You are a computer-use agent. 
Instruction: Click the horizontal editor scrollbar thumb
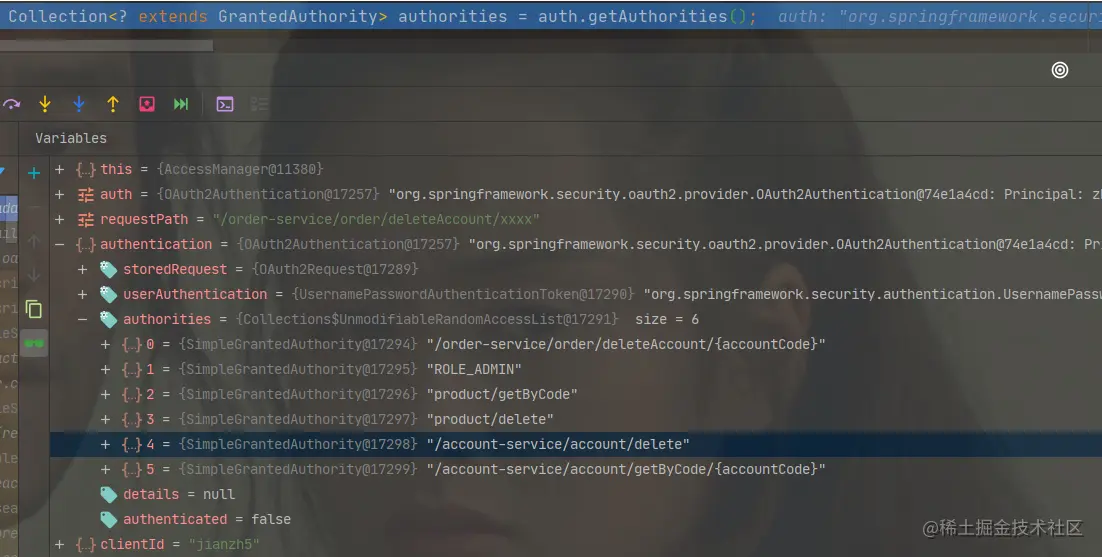[106, 46]
